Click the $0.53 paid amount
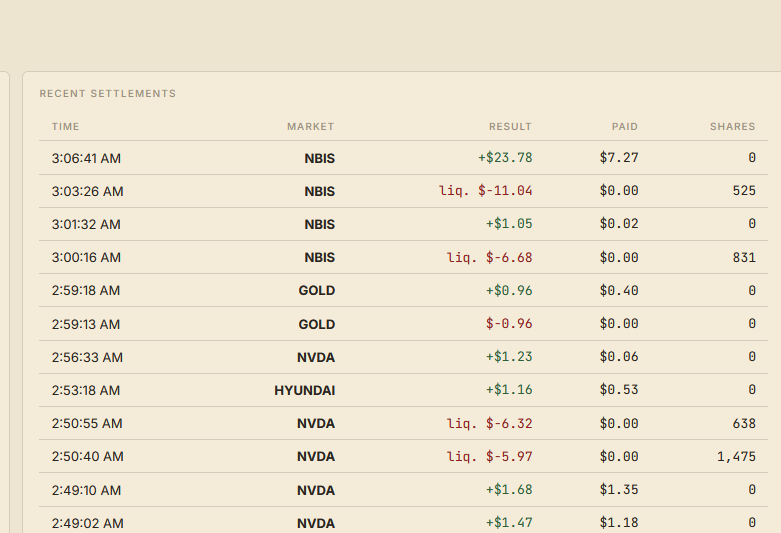The height and width of the screenshot is (533, 781). [619, 390]
